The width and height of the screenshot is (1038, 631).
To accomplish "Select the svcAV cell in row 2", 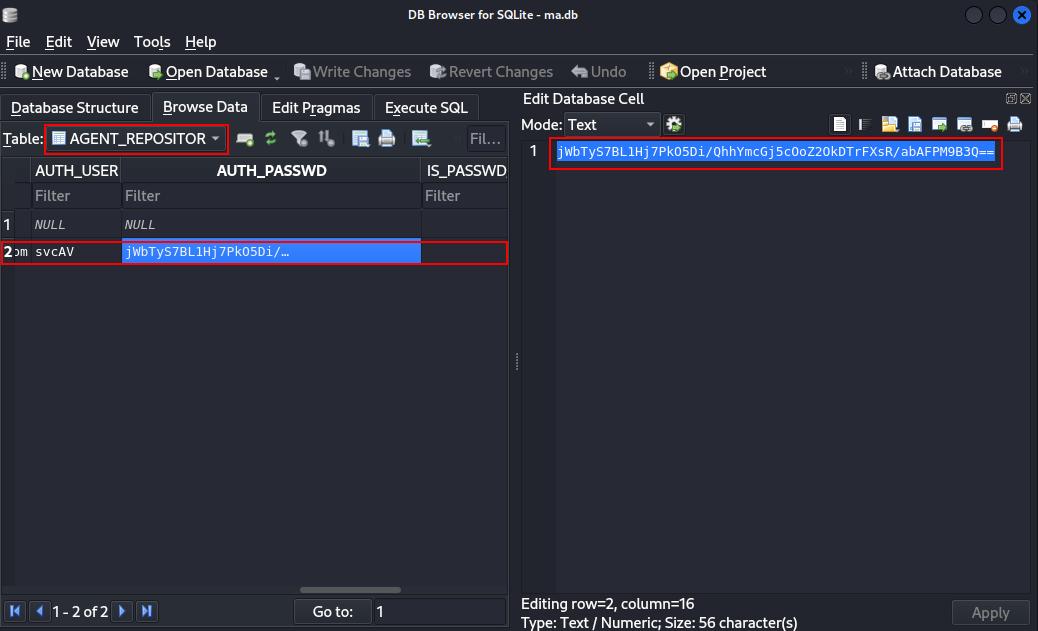I will tap(76, 252).
